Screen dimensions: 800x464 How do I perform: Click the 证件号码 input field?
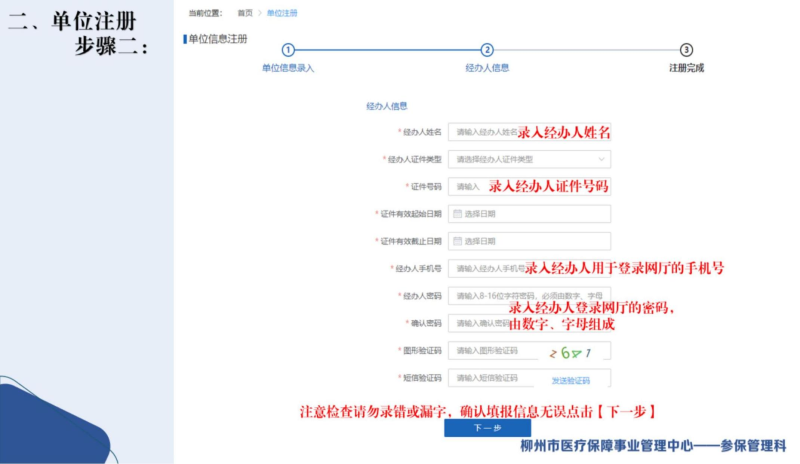click(468, 187)
